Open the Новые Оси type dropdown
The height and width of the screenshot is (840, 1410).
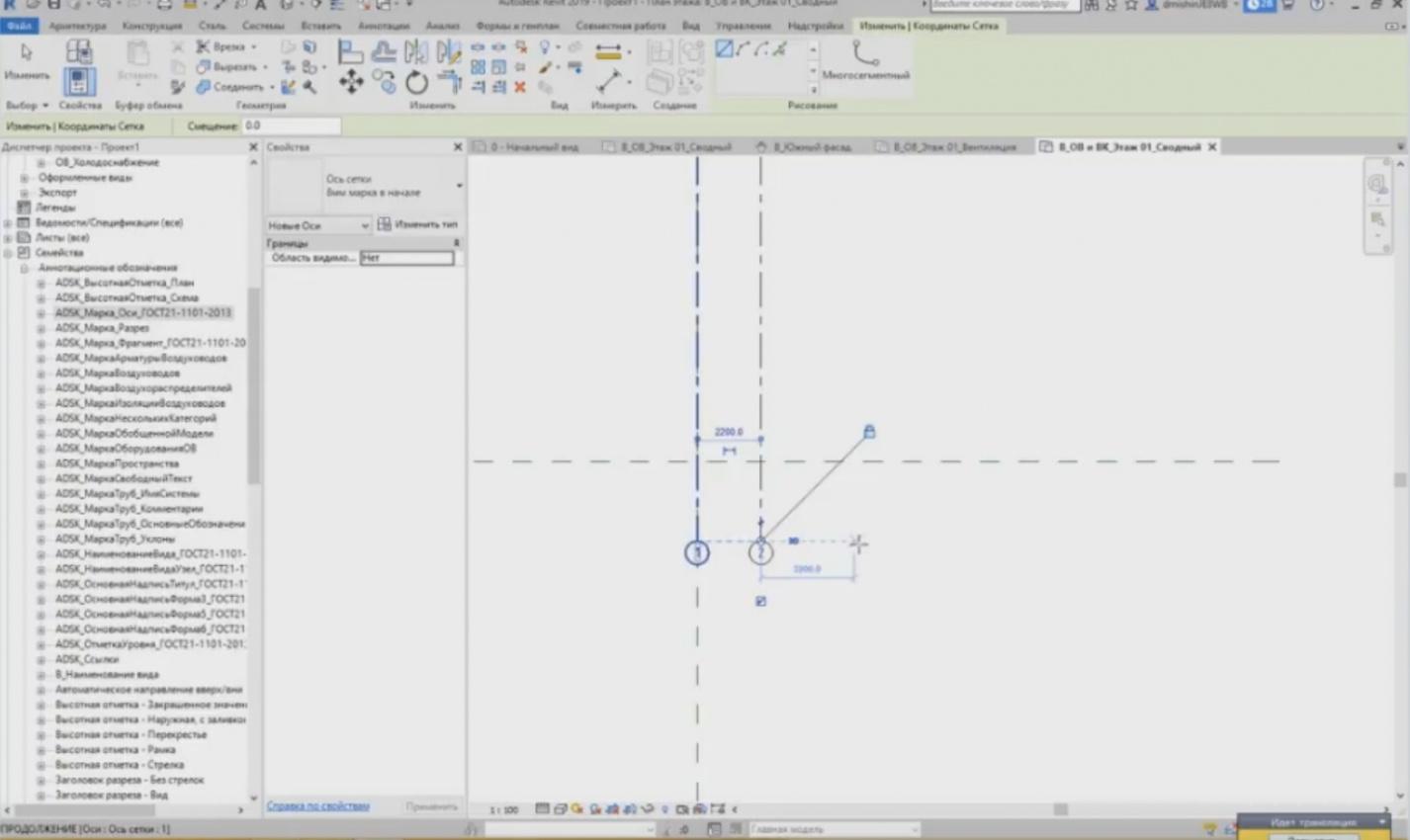[317, 225]
